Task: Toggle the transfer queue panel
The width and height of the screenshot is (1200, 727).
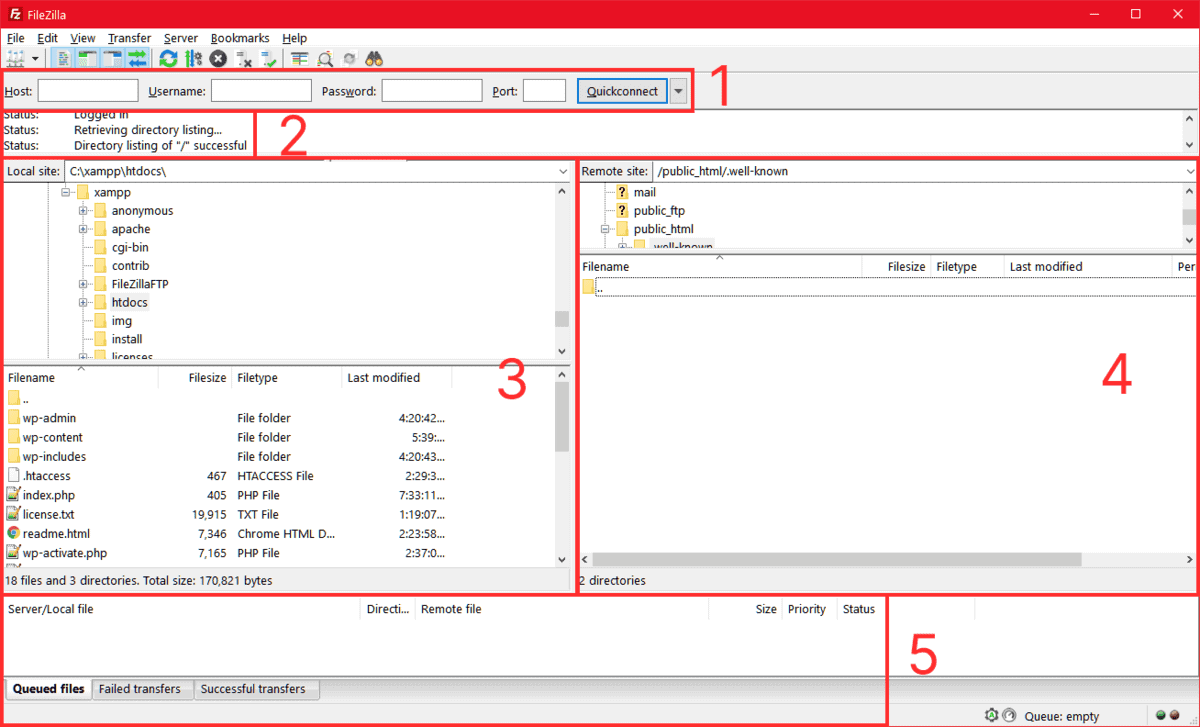Action: pos(134,57)
